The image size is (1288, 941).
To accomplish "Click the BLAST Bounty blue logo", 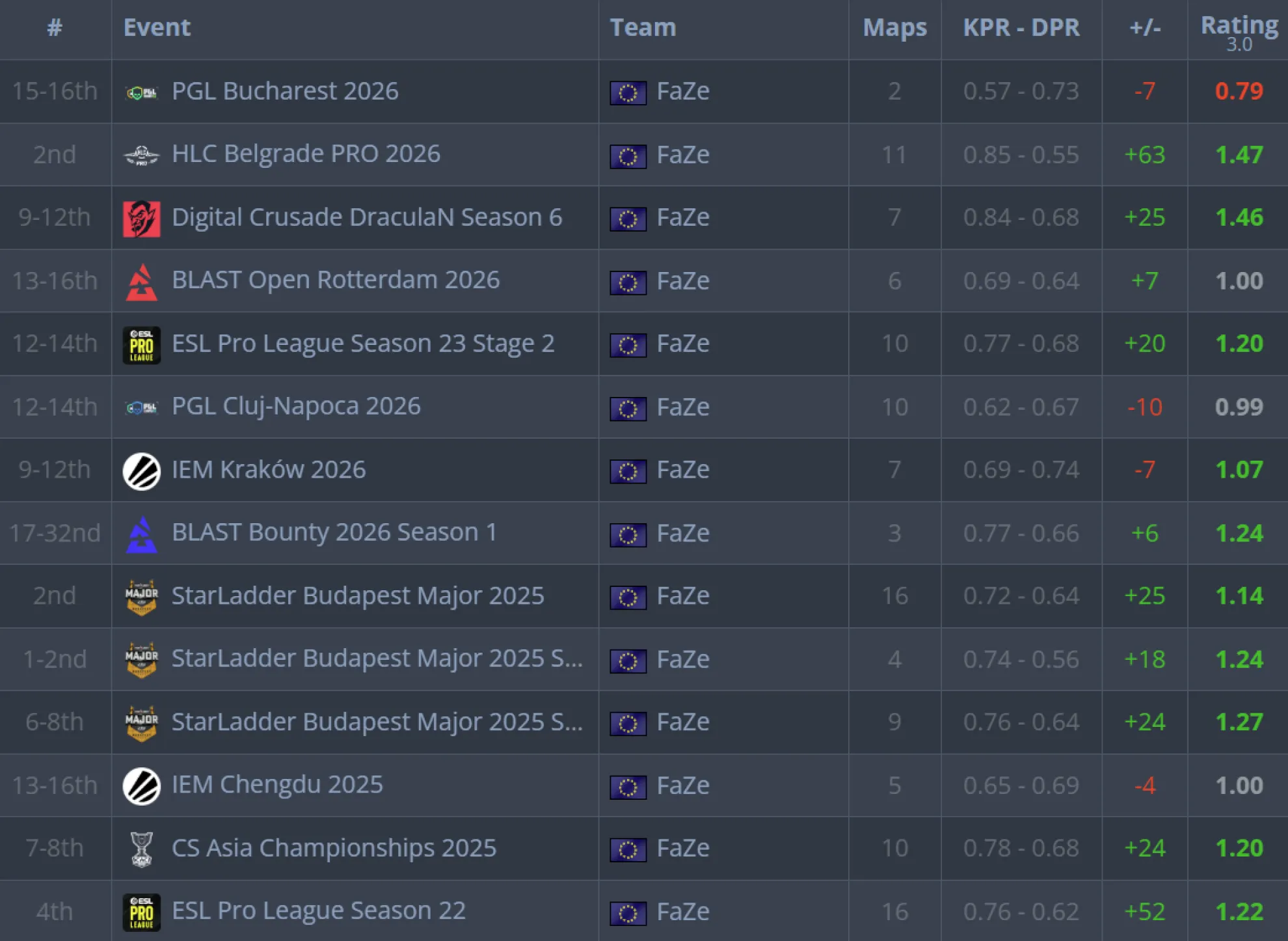I will (141, 534).
